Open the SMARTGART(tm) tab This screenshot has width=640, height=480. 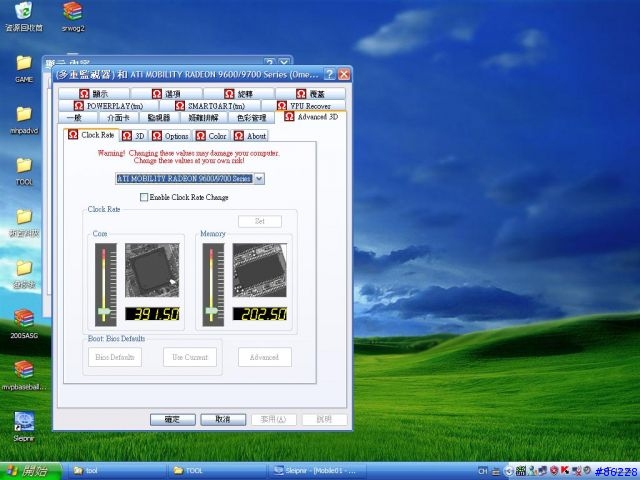click(210, 106)
